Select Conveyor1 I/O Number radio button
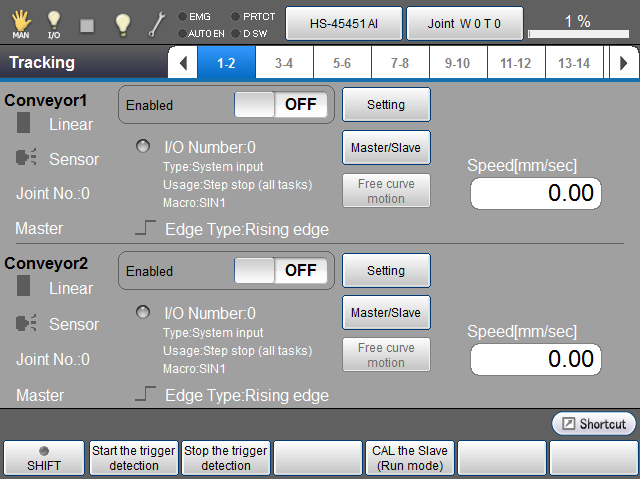Screen dimensions: 640x479 (x=143, y=147)
